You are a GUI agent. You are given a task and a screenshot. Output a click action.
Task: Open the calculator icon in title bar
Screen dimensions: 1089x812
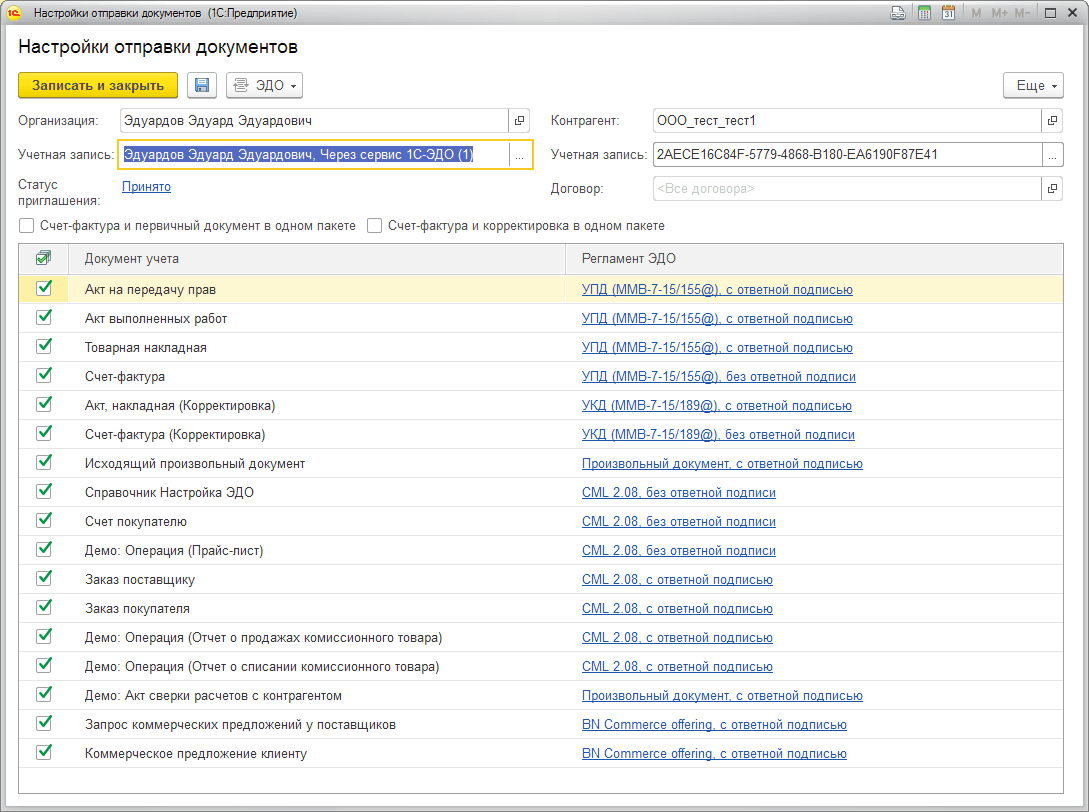(x=924, y=13)
